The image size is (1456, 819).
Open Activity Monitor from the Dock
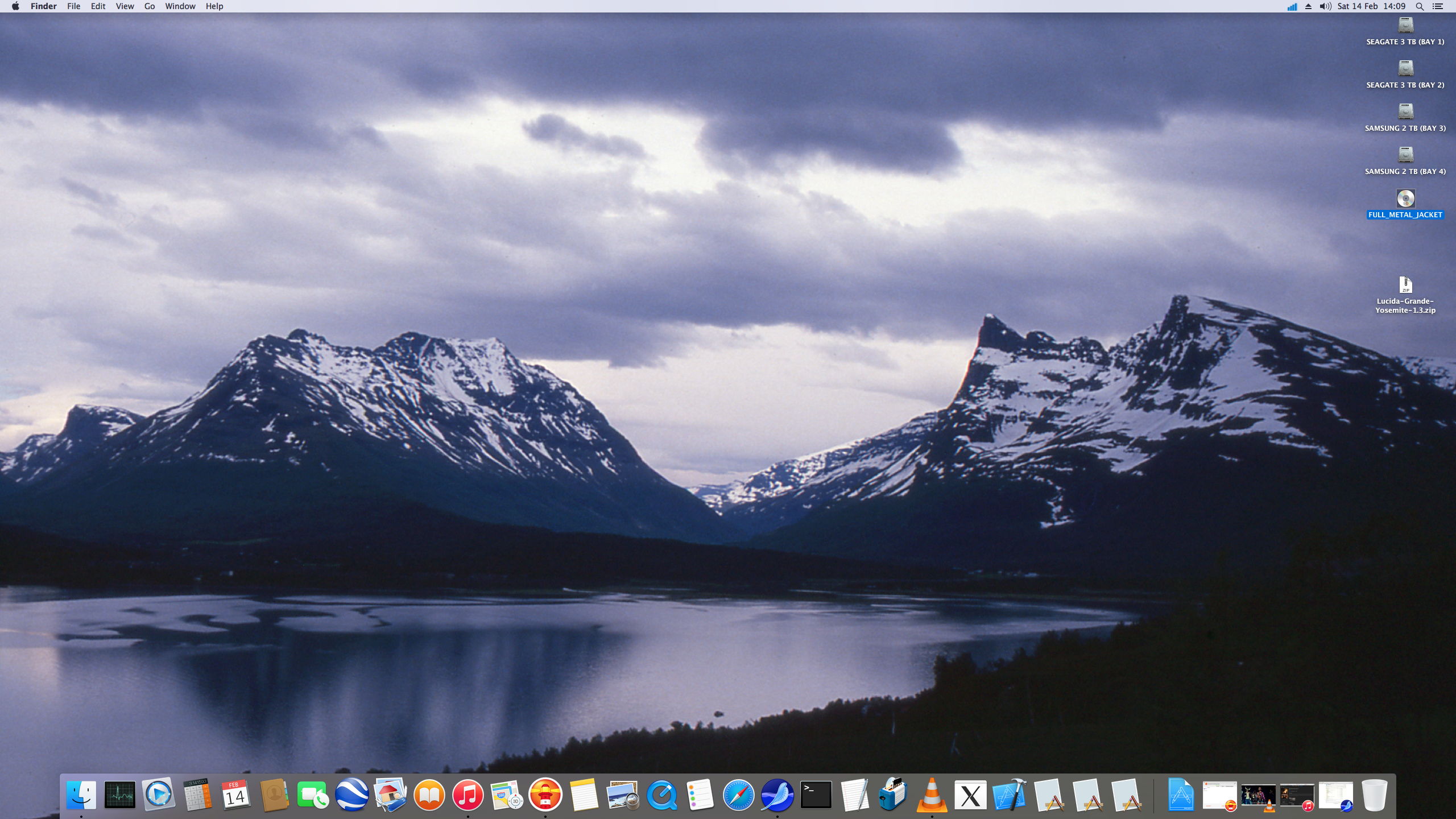coord(120,795)
